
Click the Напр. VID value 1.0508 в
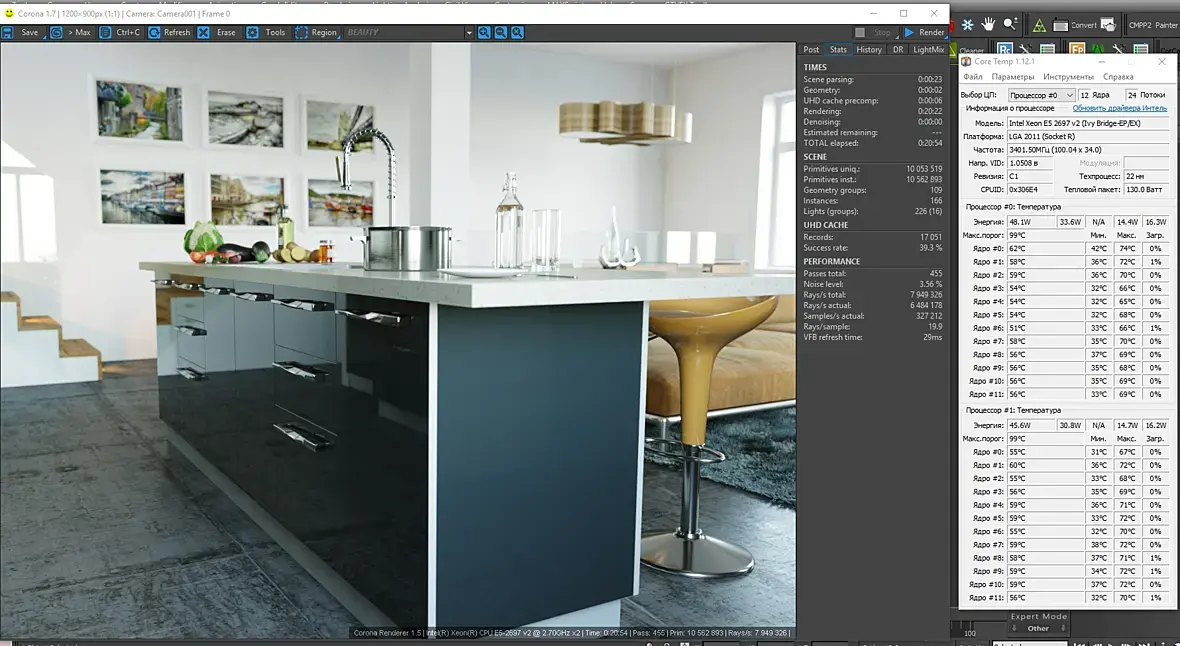(x=1030, y=163)
